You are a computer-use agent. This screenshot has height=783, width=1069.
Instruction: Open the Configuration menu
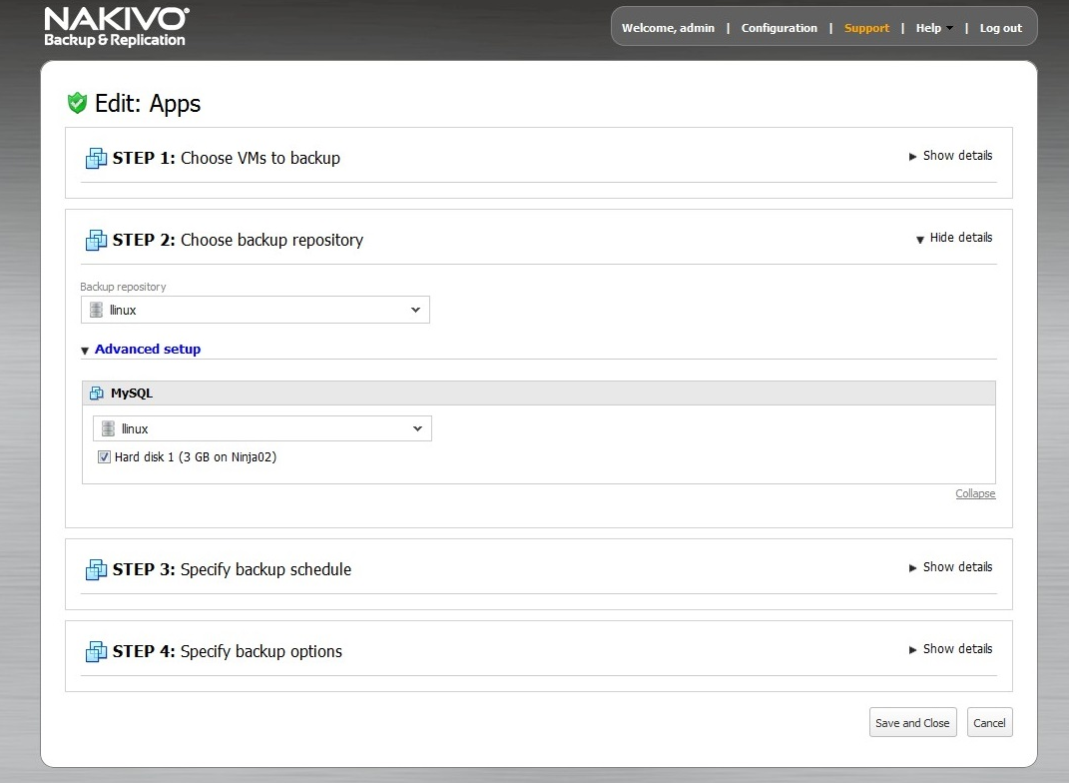tap(779, 28)
